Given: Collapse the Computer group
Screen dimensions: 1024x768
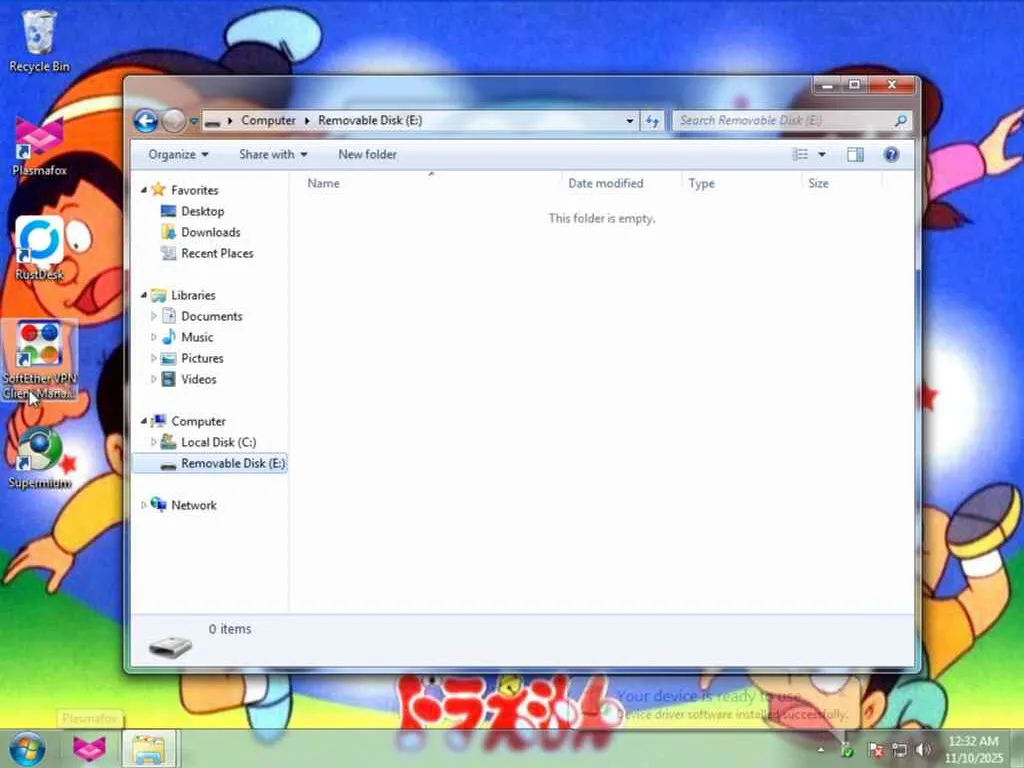Looking at the screenshot, I should pos(144,421).
